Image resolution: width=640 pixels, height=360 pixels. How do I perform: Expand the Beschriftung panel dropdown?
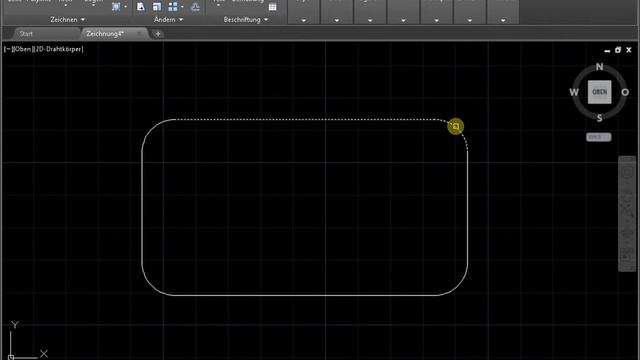[x=246, y=20]
